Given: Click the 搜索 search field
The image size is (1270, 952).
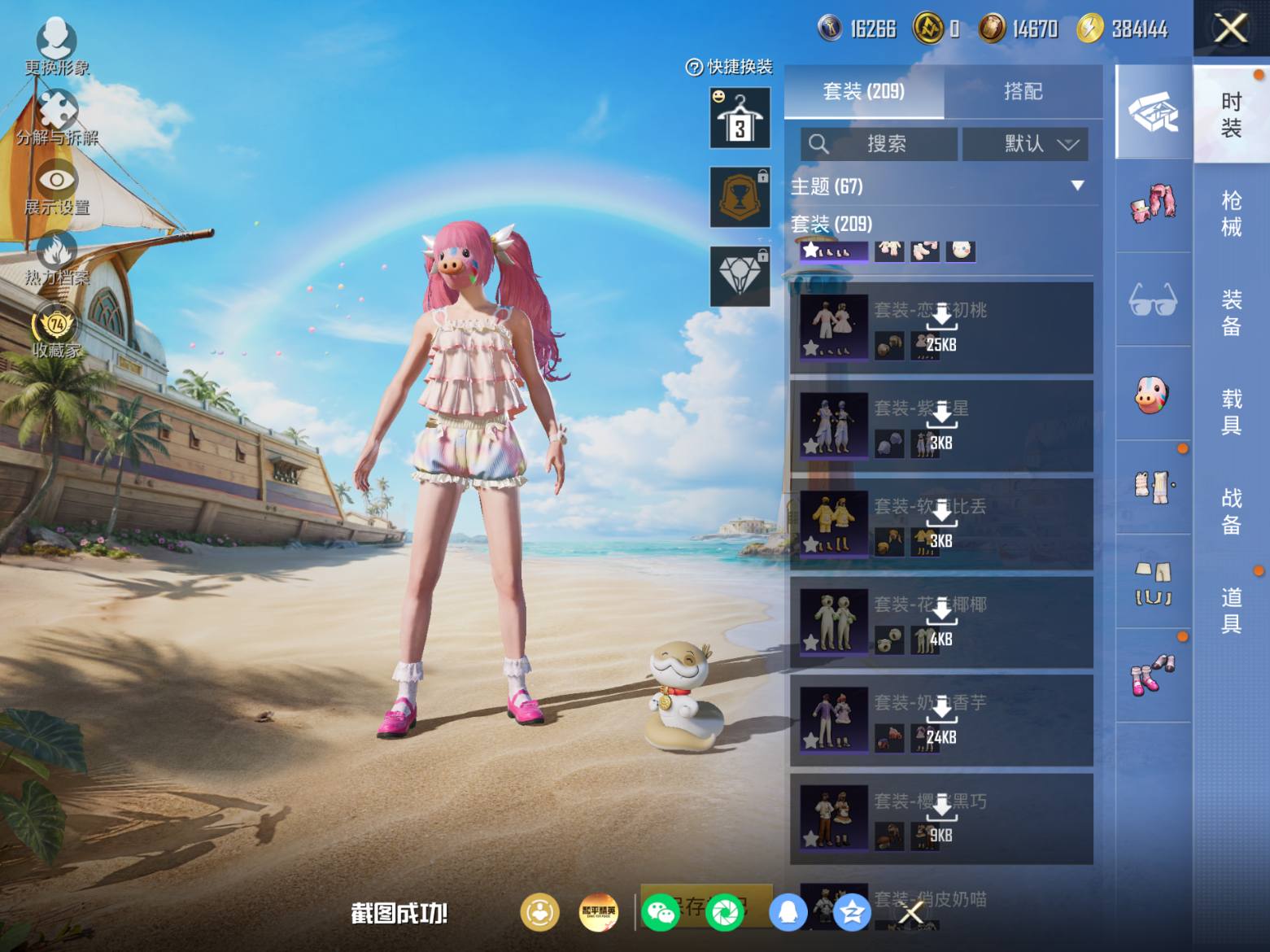Looking at the screenshot, I should 879,144.
